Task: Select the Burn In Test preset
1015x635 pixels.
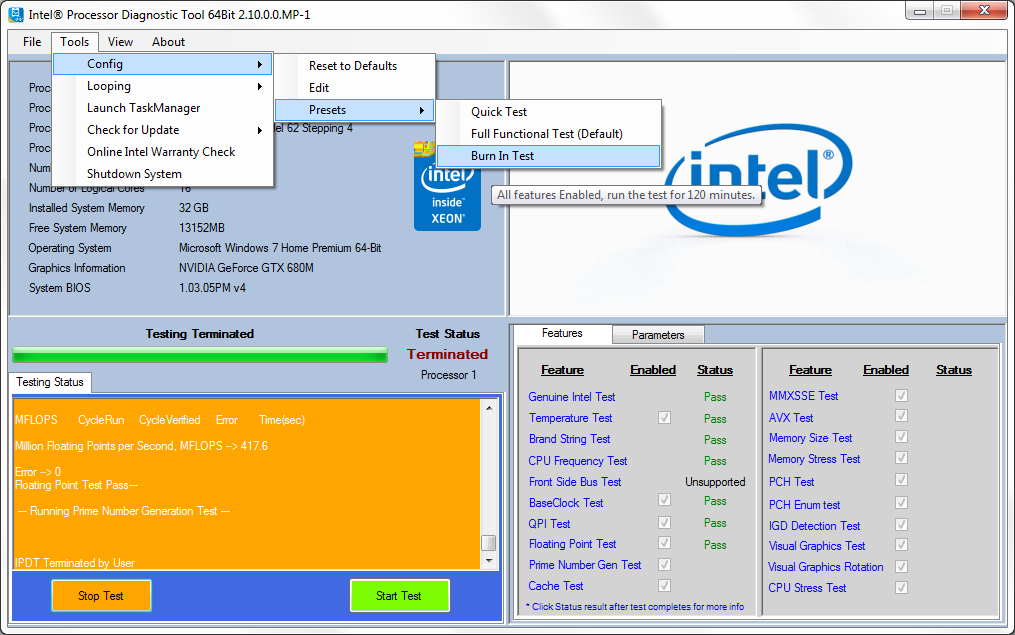Action: pos(548,156)
